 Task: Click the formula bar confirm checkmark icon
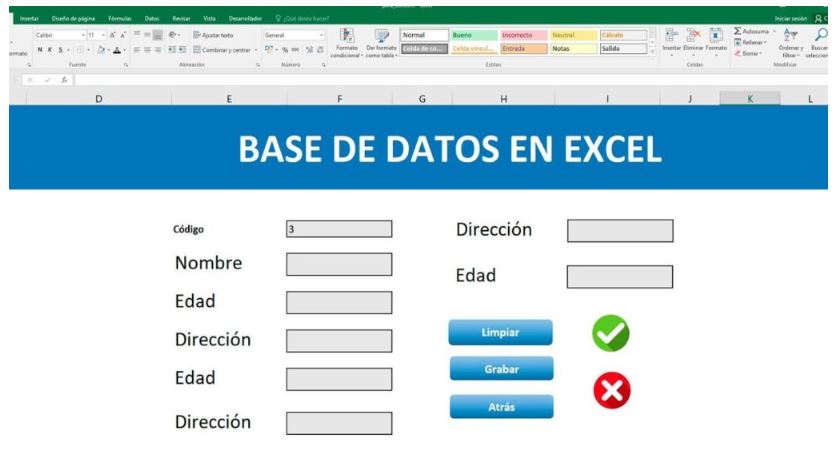tap(47, 80)
